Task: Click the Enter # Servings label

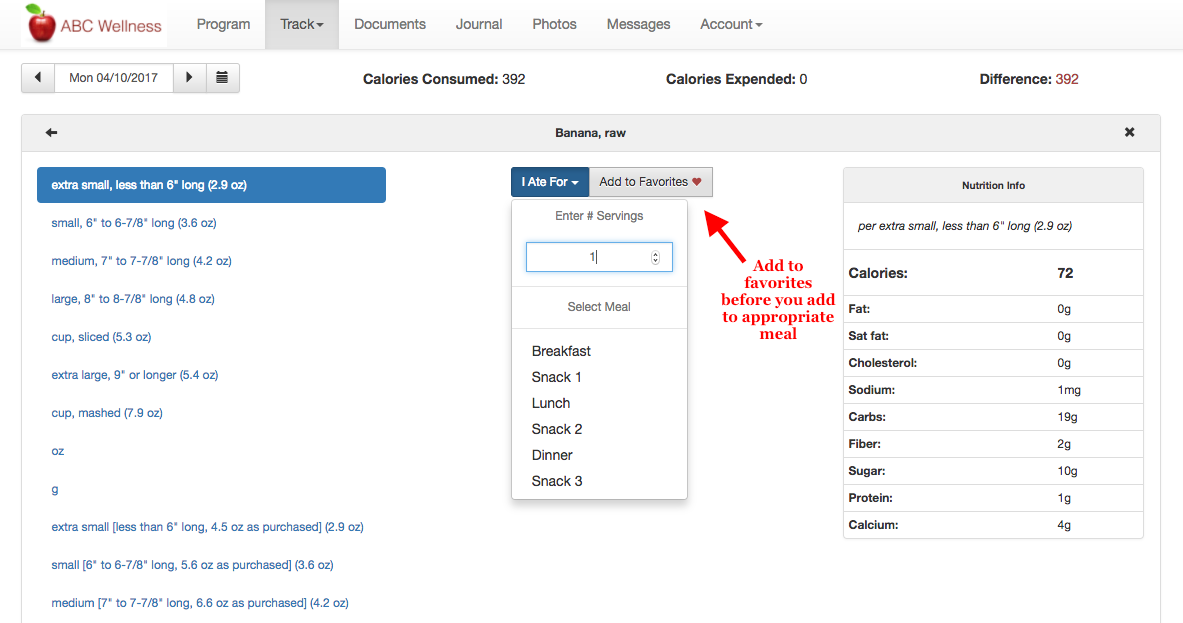Action: click(x=599, y=216)
